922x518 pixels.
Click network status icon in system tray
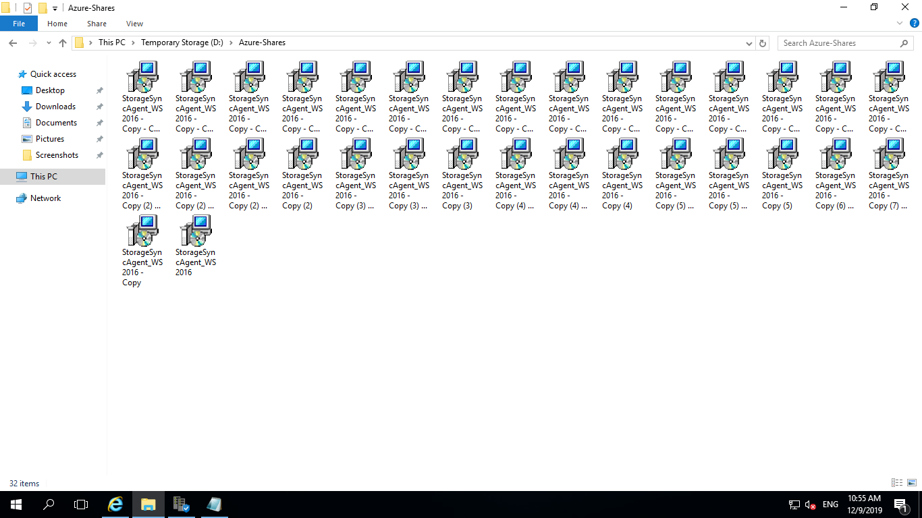(x=794, y=504)
